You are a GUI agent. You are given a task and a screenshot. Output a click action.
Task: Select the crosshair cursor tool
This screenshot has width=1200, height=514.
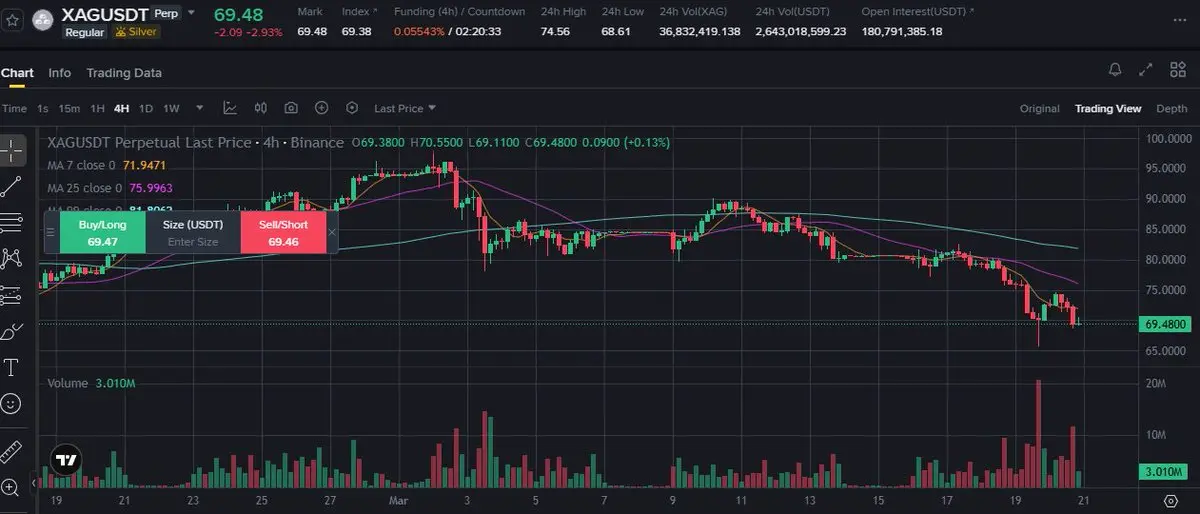pos(11,150)
